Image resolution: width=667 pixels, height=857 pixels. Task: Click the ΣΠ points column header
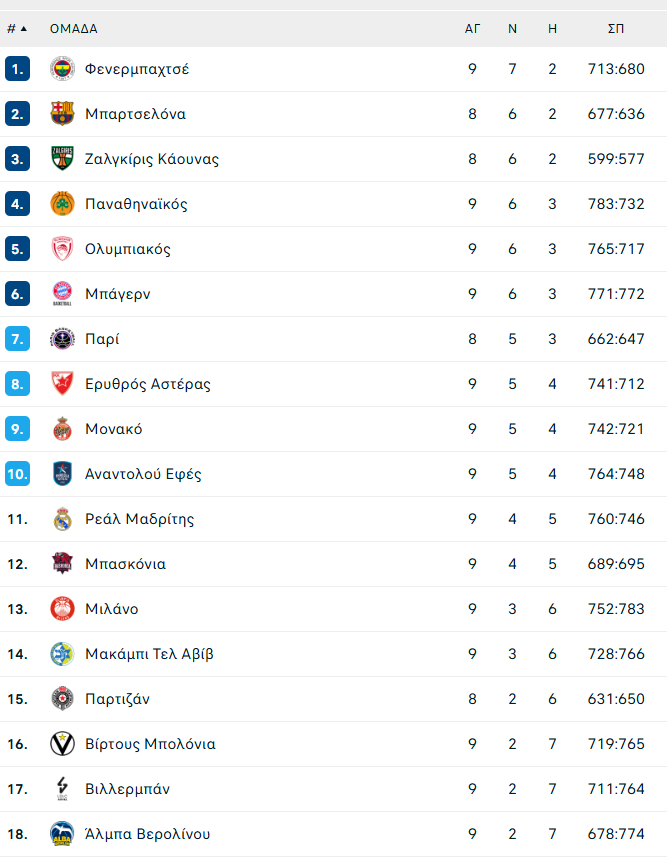tap(616, 28)
